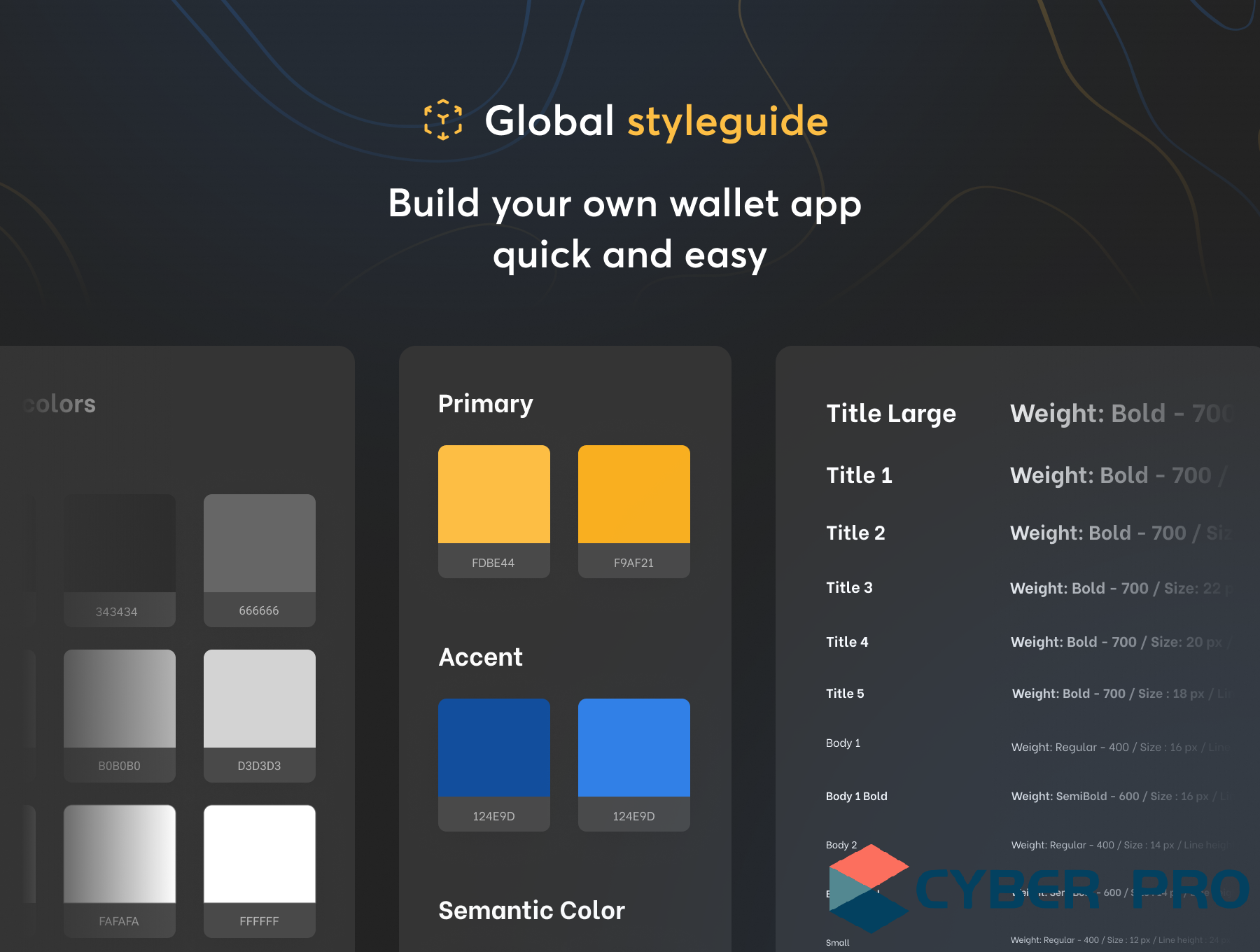Screen dimensions: 1260x952
Task: Select the dark navy blue Accent swatch
Action: tap(493, 748)
